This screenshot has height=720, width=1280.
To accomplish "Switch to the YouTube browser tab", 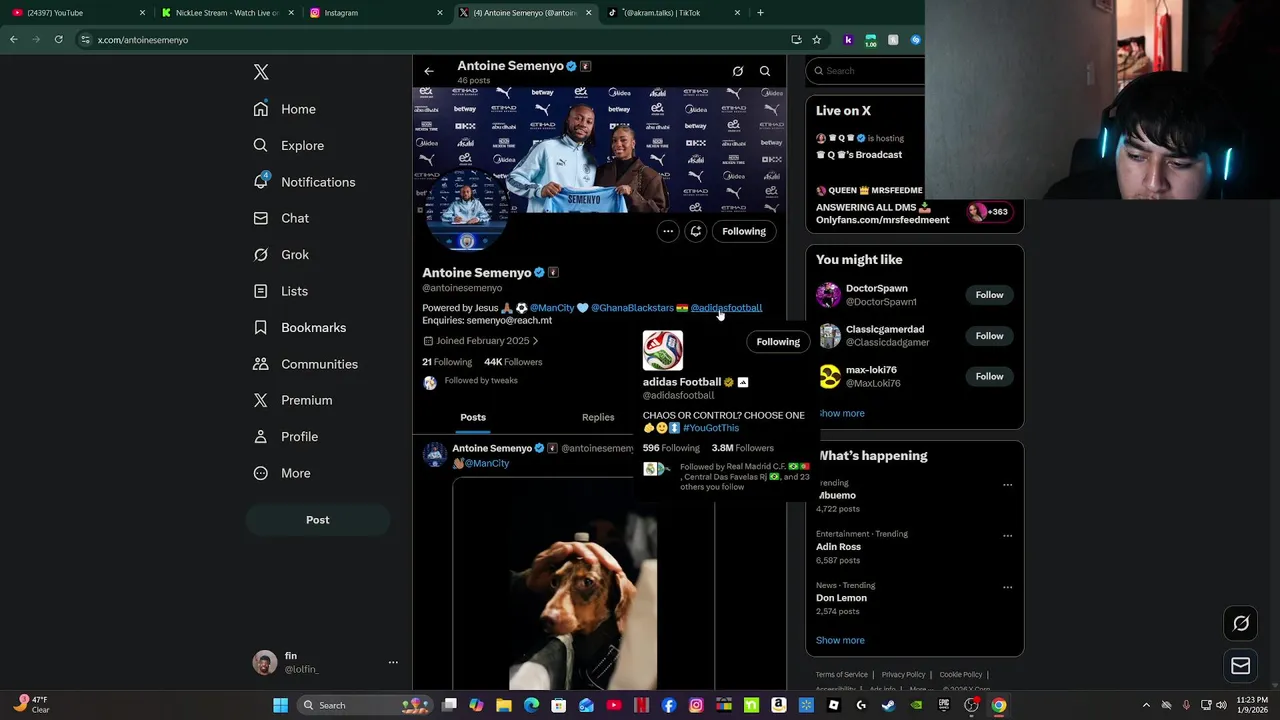I will [x=78, y=13].
